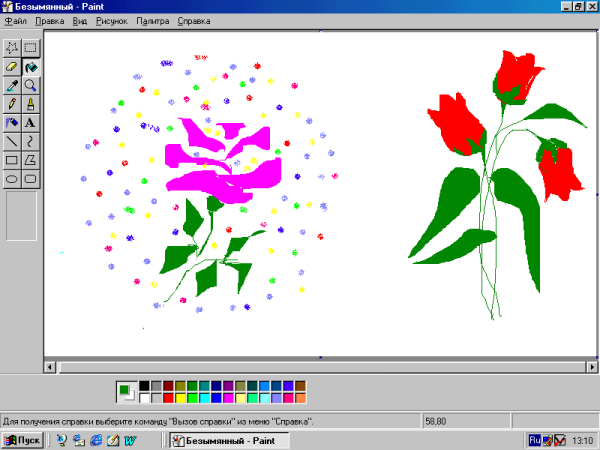
Task: Select the Polygon tool
Action: click(31, 159)
